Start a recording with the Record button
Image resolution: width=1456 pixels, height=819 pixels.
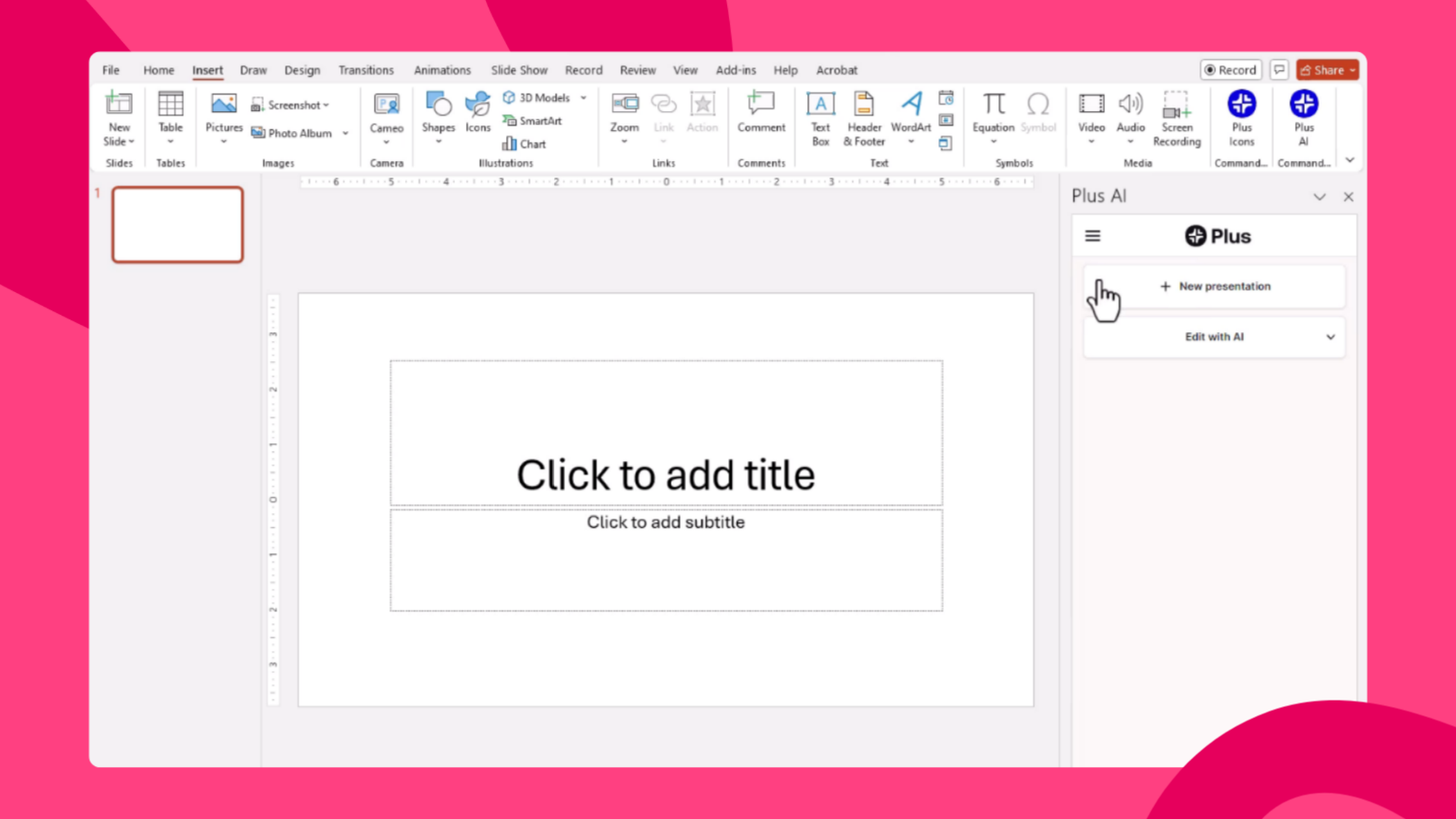1230,69
